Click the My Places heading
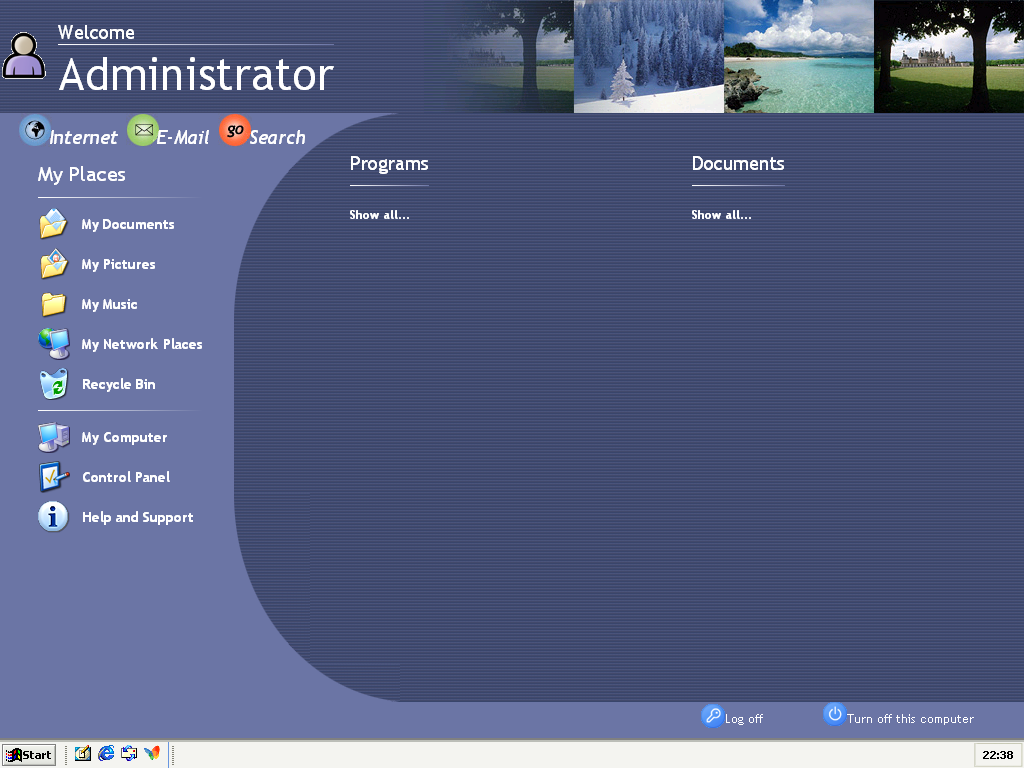 tap(82, 174)
